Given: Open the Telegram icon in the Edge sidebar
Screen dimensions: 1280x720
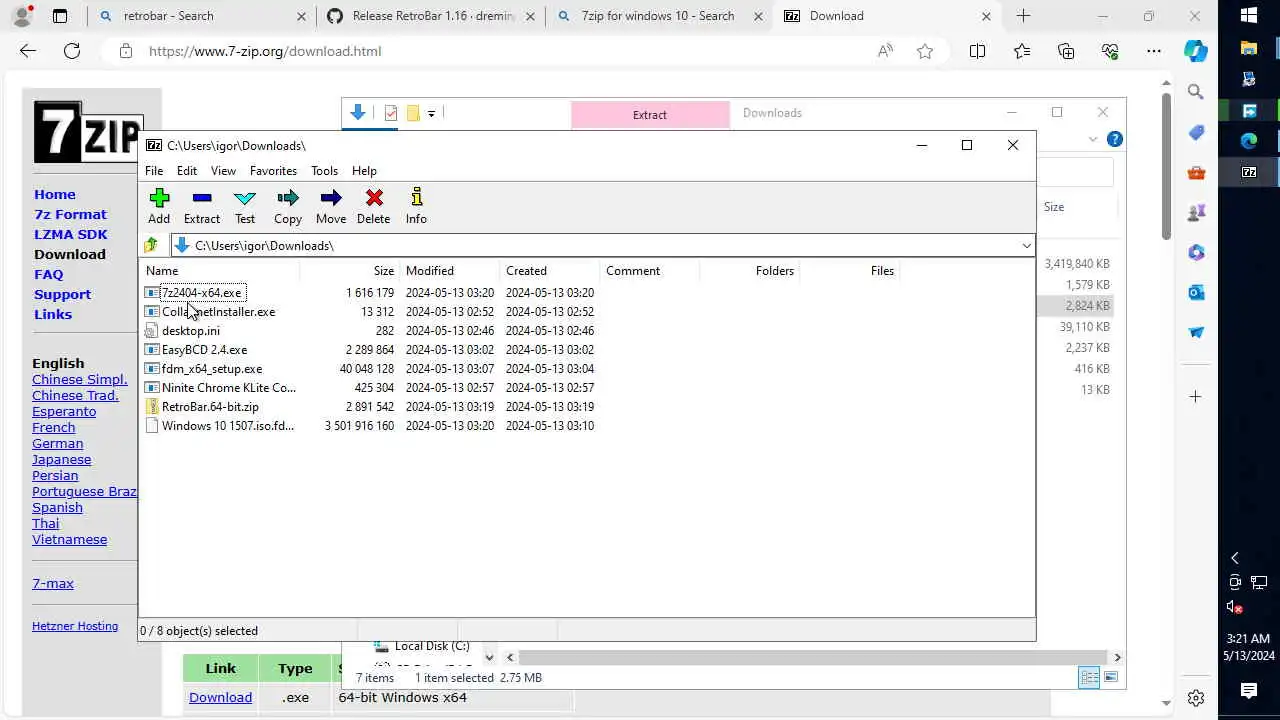Looking at the screenshot, I should 1196,332.
